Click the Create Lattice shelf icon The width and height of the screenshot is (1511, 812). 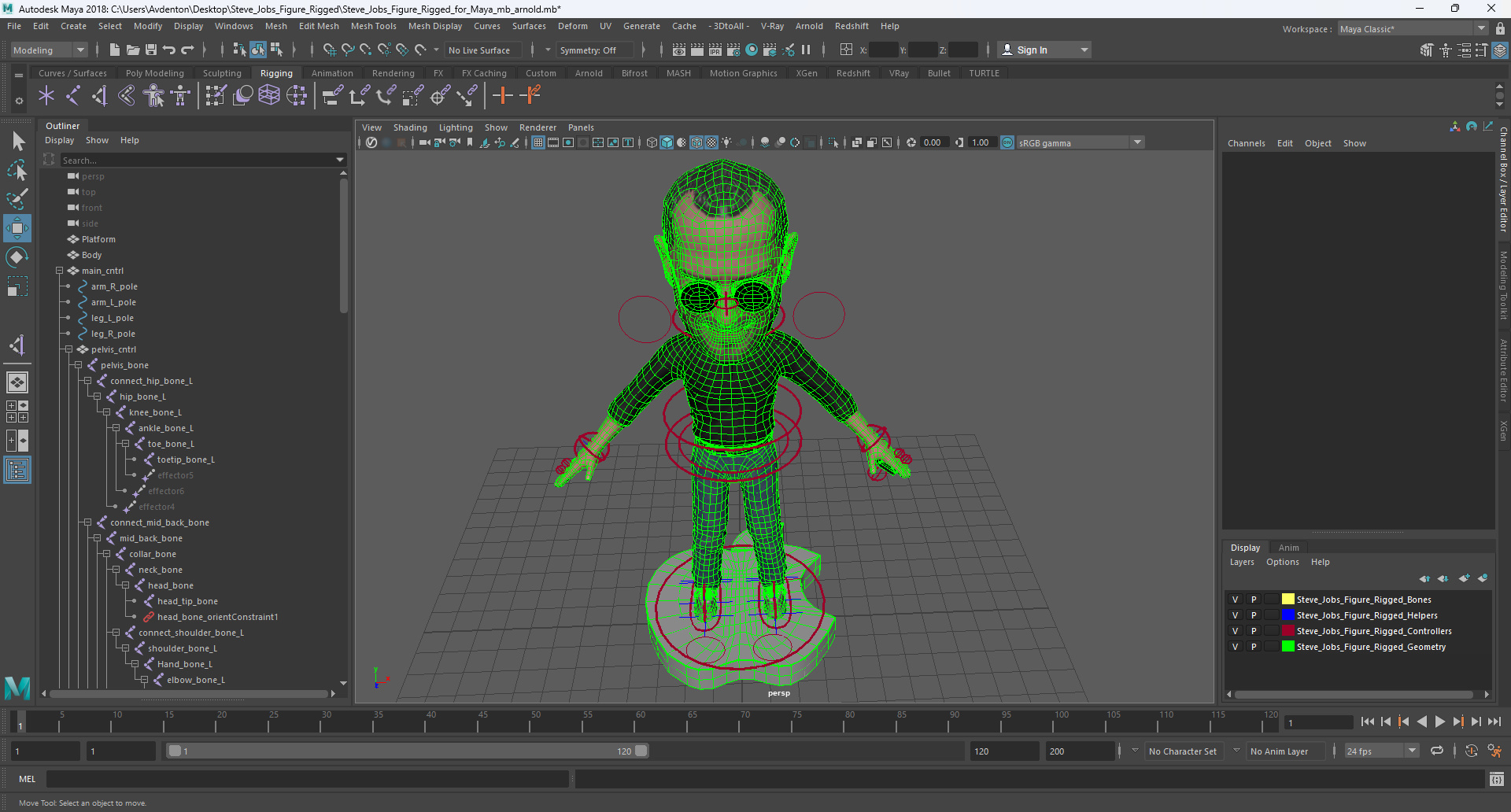[269, 96]
